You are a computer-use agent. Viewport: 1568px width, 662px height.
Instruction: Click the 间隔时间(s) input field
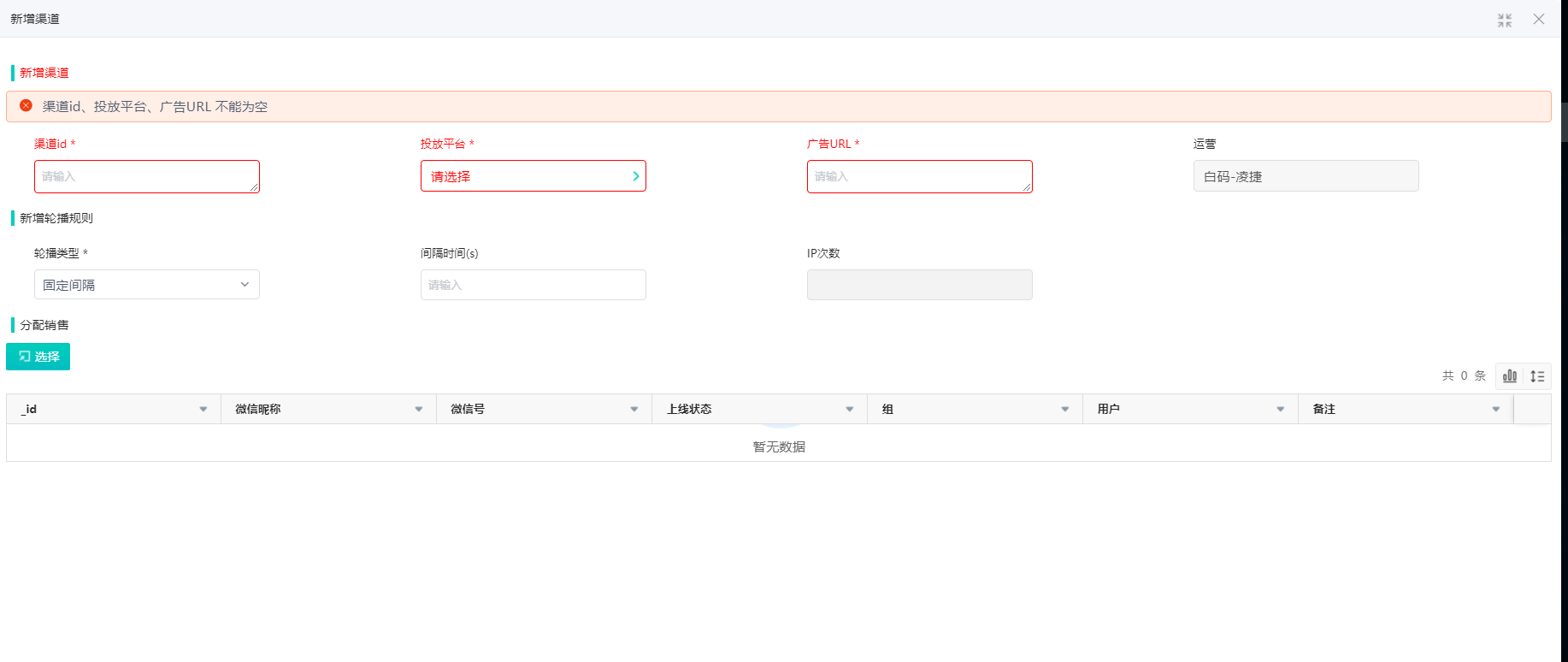tap(533, 285)
